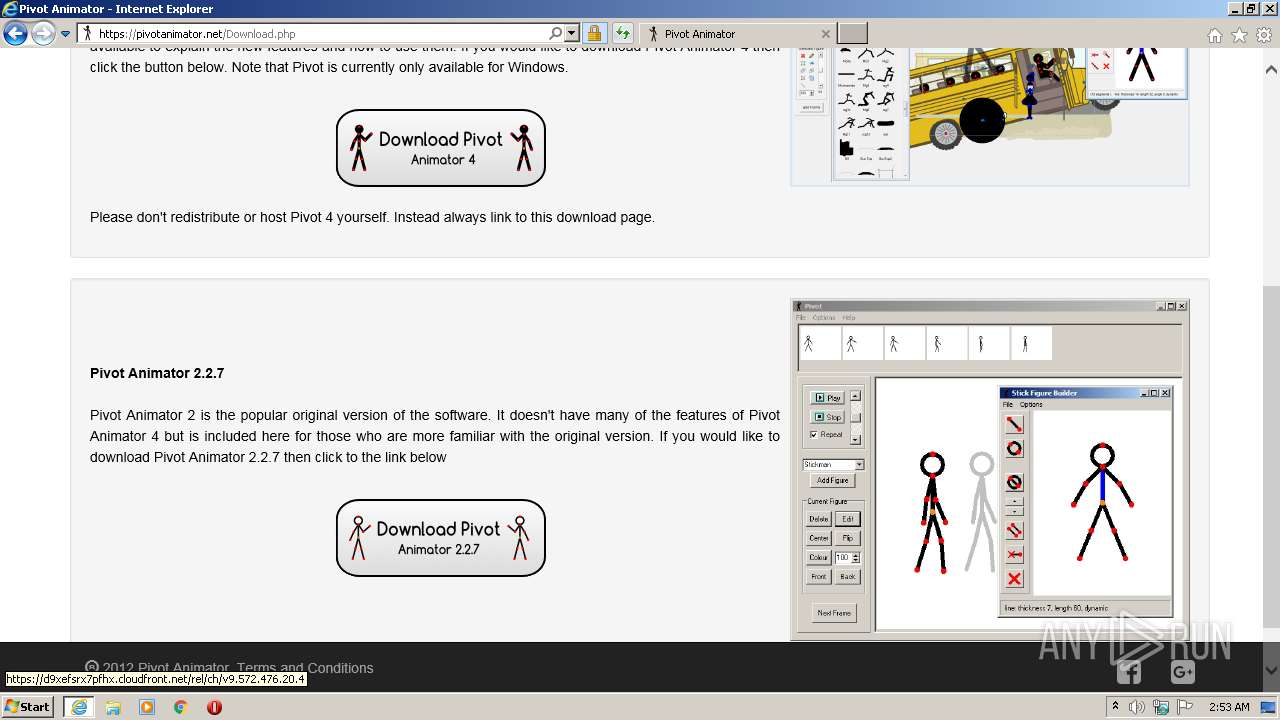Click the Download Pivot Animator 2.2.7 button
The height and width of the screenshot is (720, 1280).
[441, 538]
